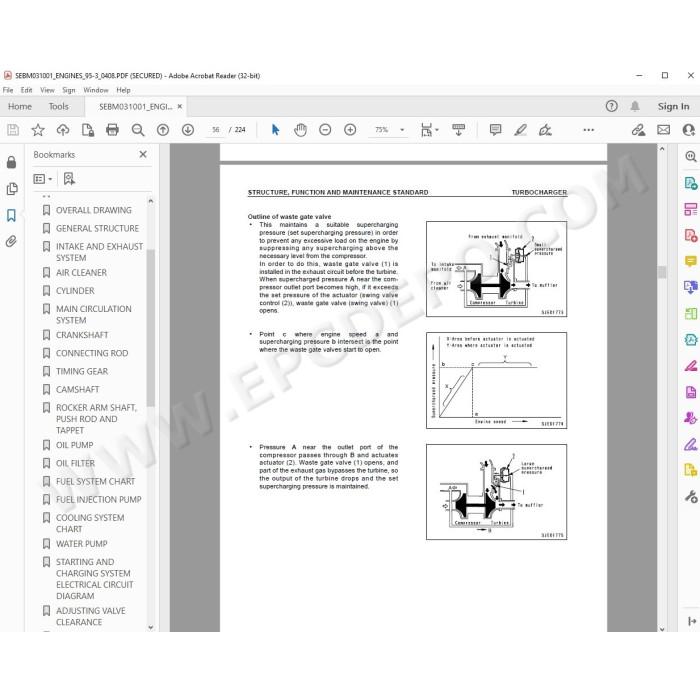Open the OVERALL DRAWING bookmark

pos(93,210)
